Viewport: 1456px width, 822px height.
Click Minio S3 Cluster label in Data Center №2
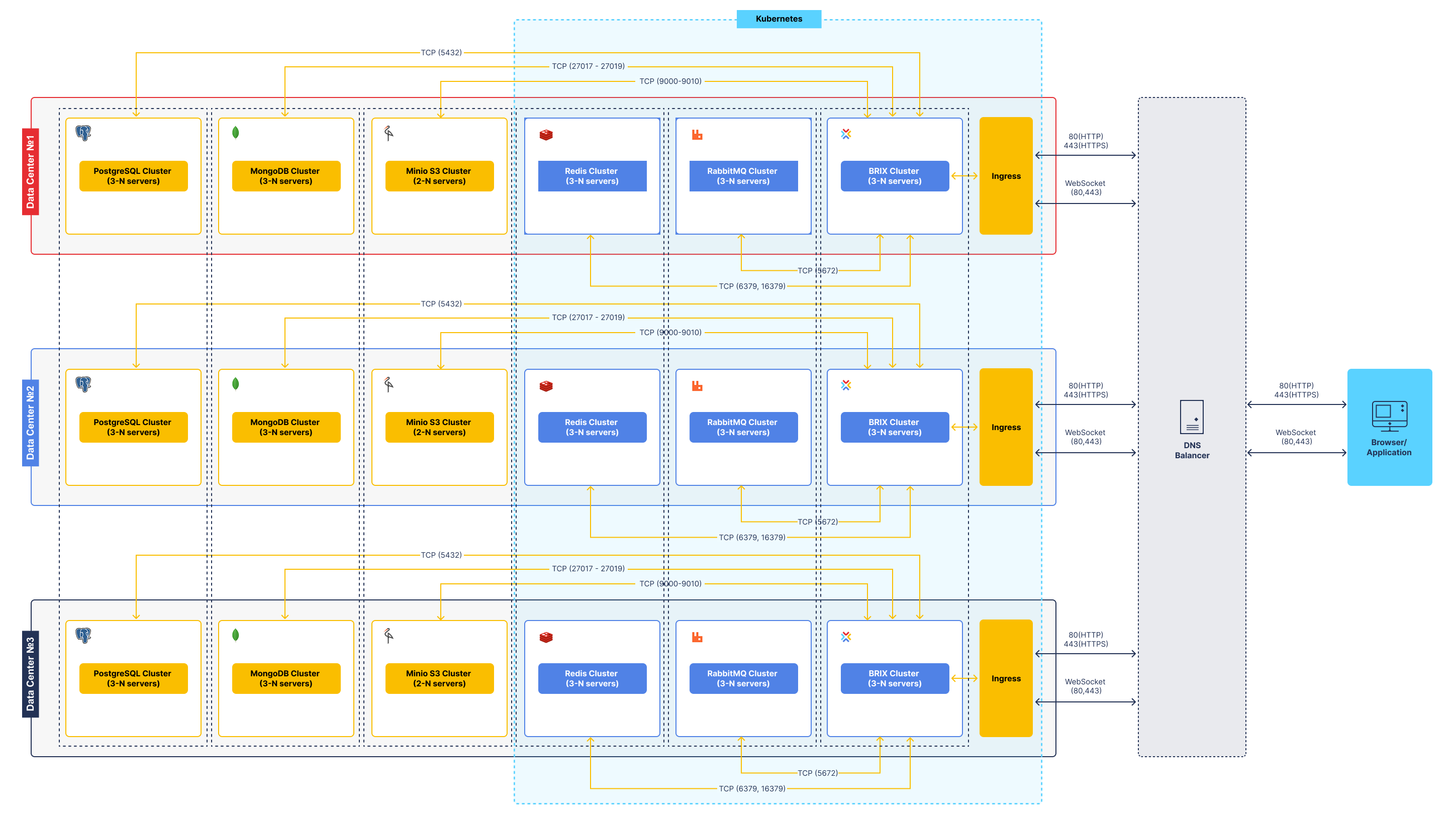tap(439, 427)
